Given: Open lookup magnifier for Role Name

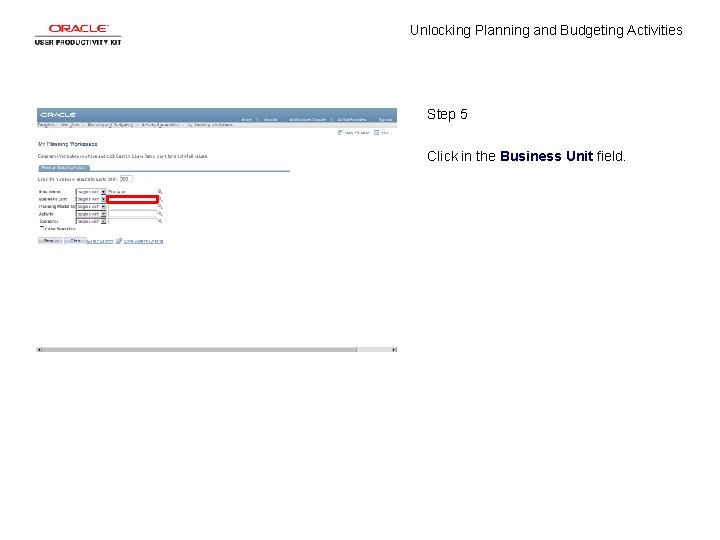Looking at the screenshot, I should 160,191.
